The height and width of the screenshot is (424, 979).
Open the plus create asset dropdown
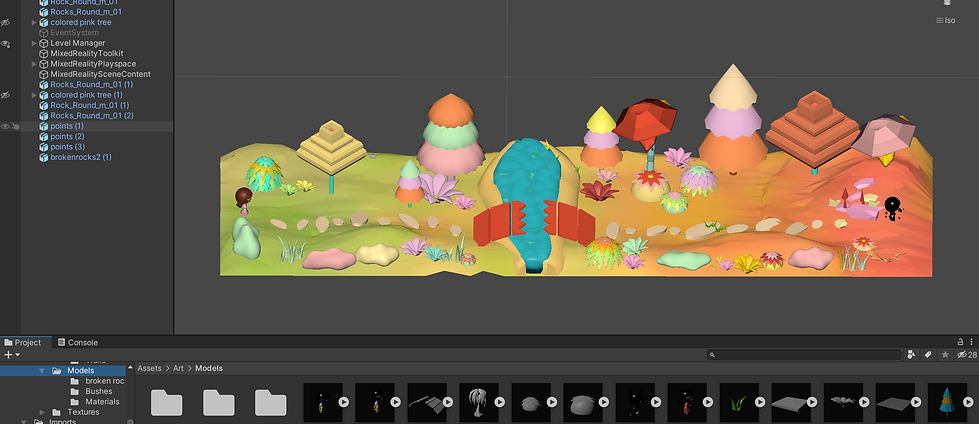point(12,355)
